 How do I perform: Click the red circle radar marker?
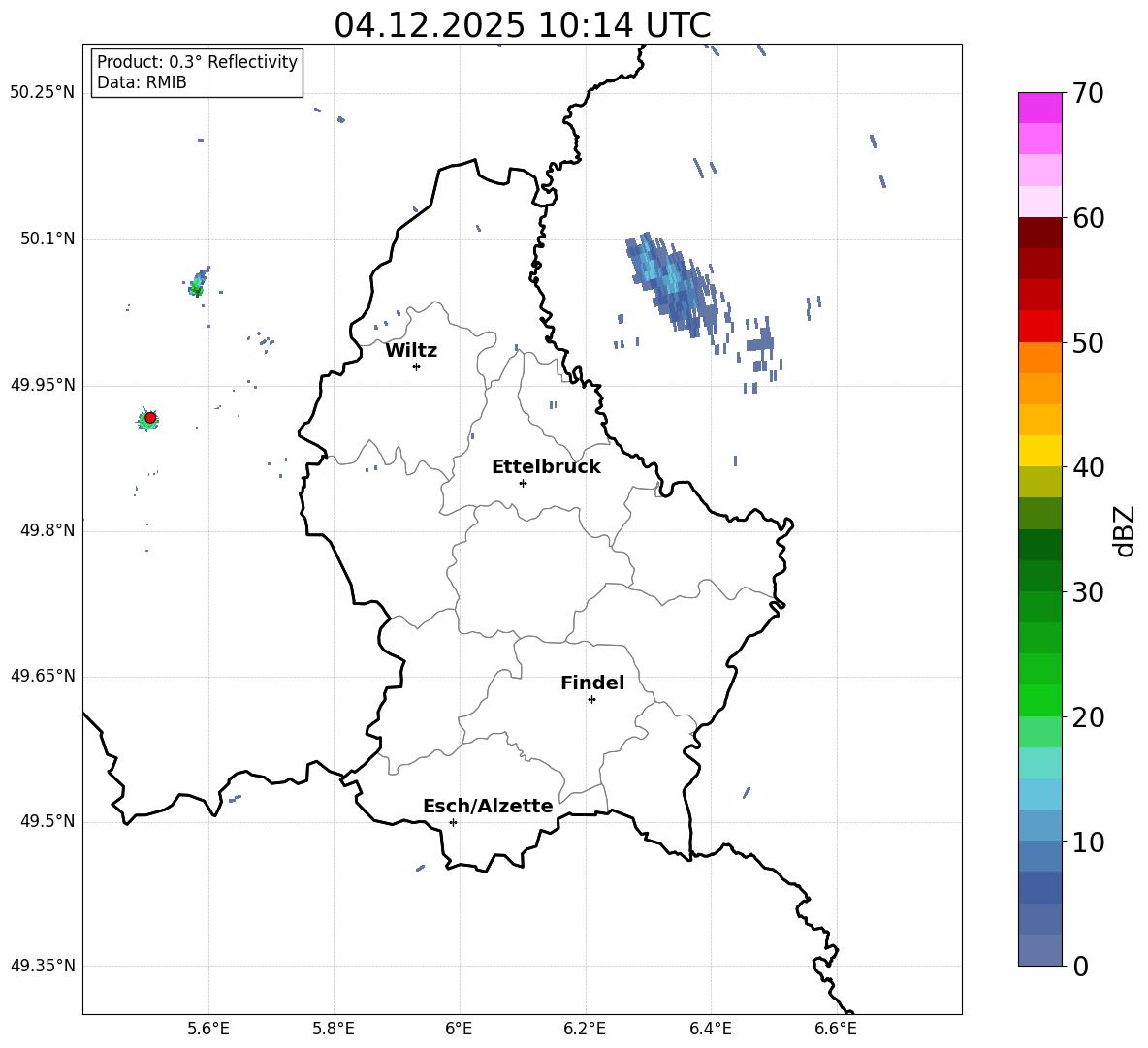150,418
